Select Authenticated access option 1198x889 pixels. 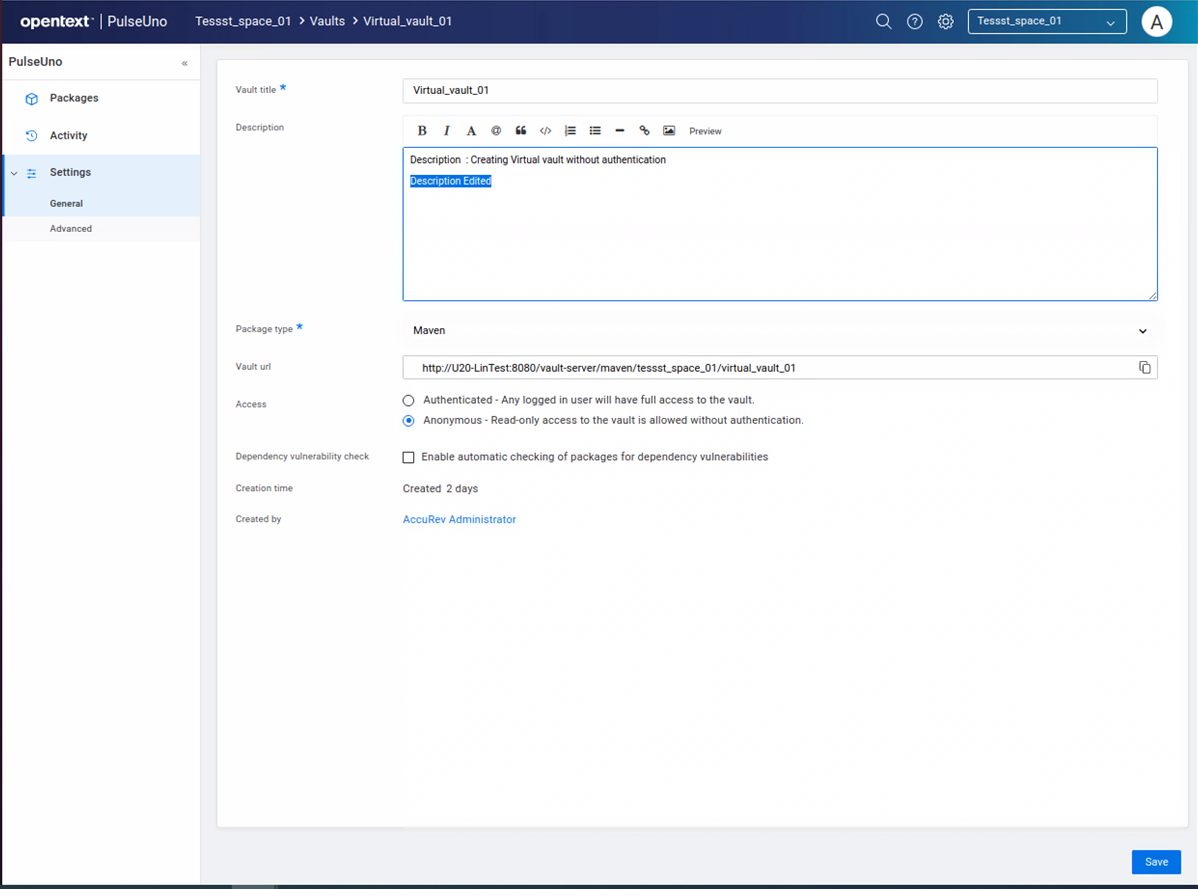click(x=408, y=400)
